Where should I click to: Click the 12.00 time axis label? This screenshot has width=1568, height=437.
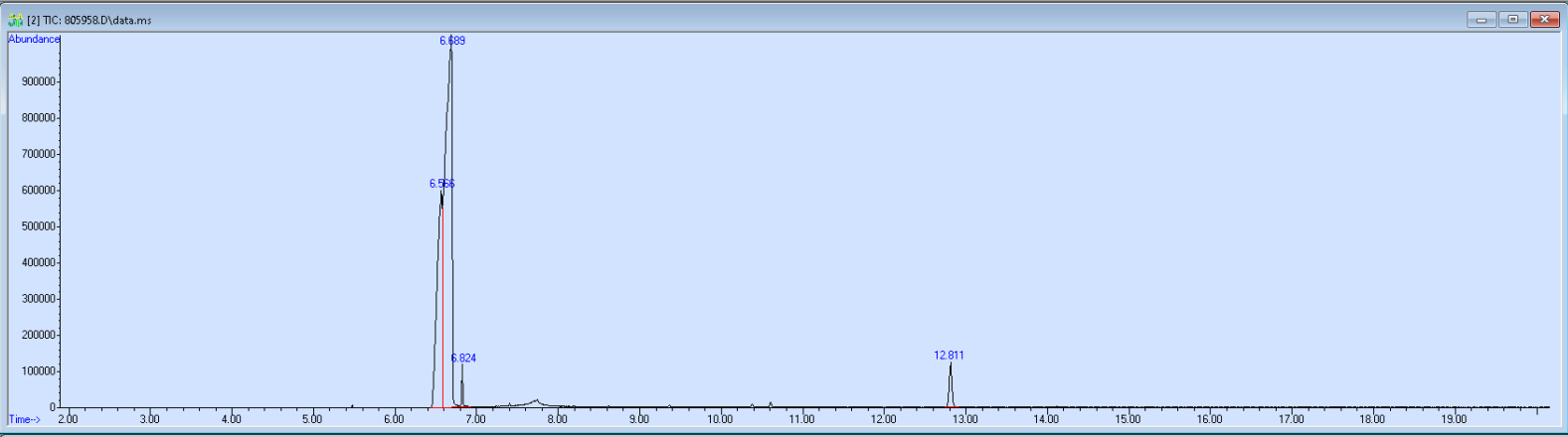[883, 419]
